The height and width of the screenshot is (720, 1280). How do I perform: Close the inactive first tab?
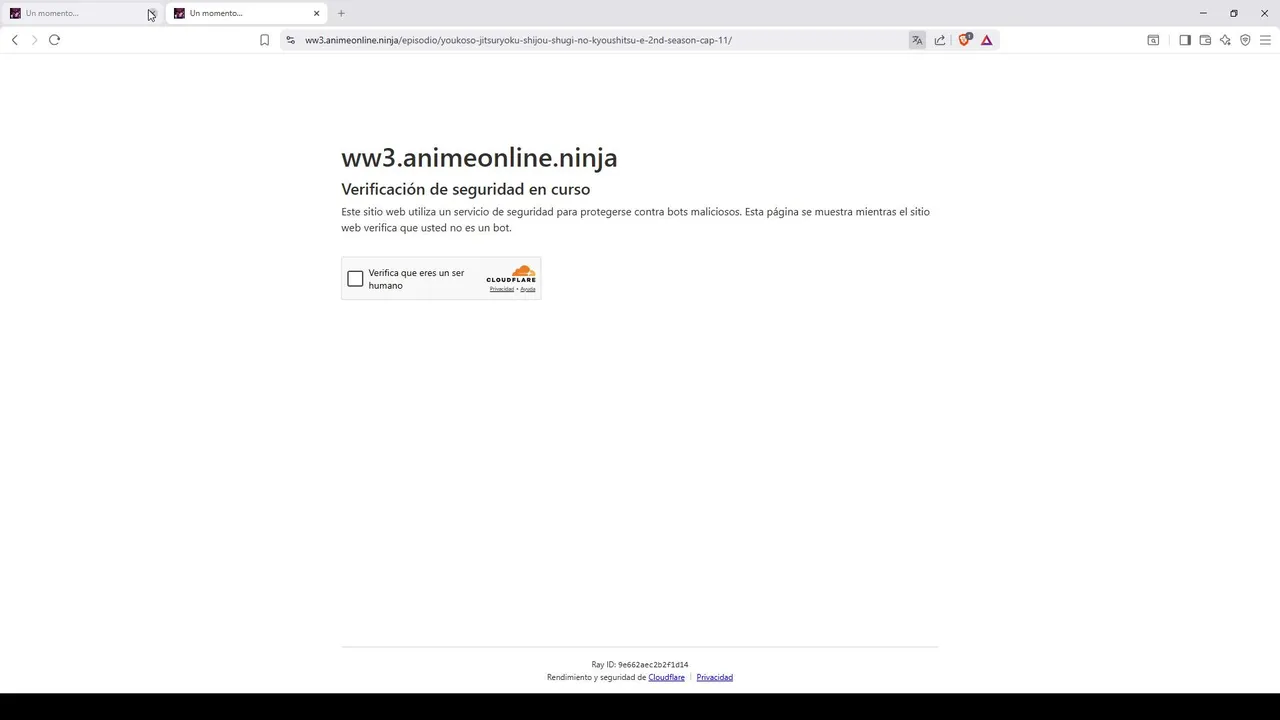[151, 13]
